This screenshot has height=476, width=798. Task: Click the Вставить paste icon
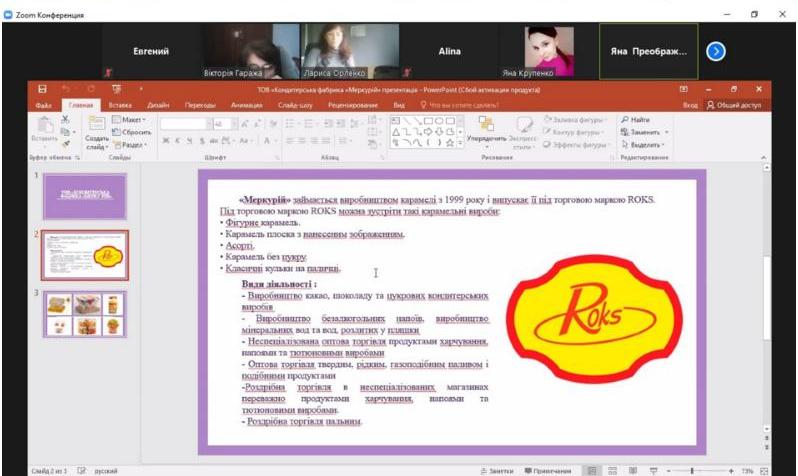click(45, 125)
